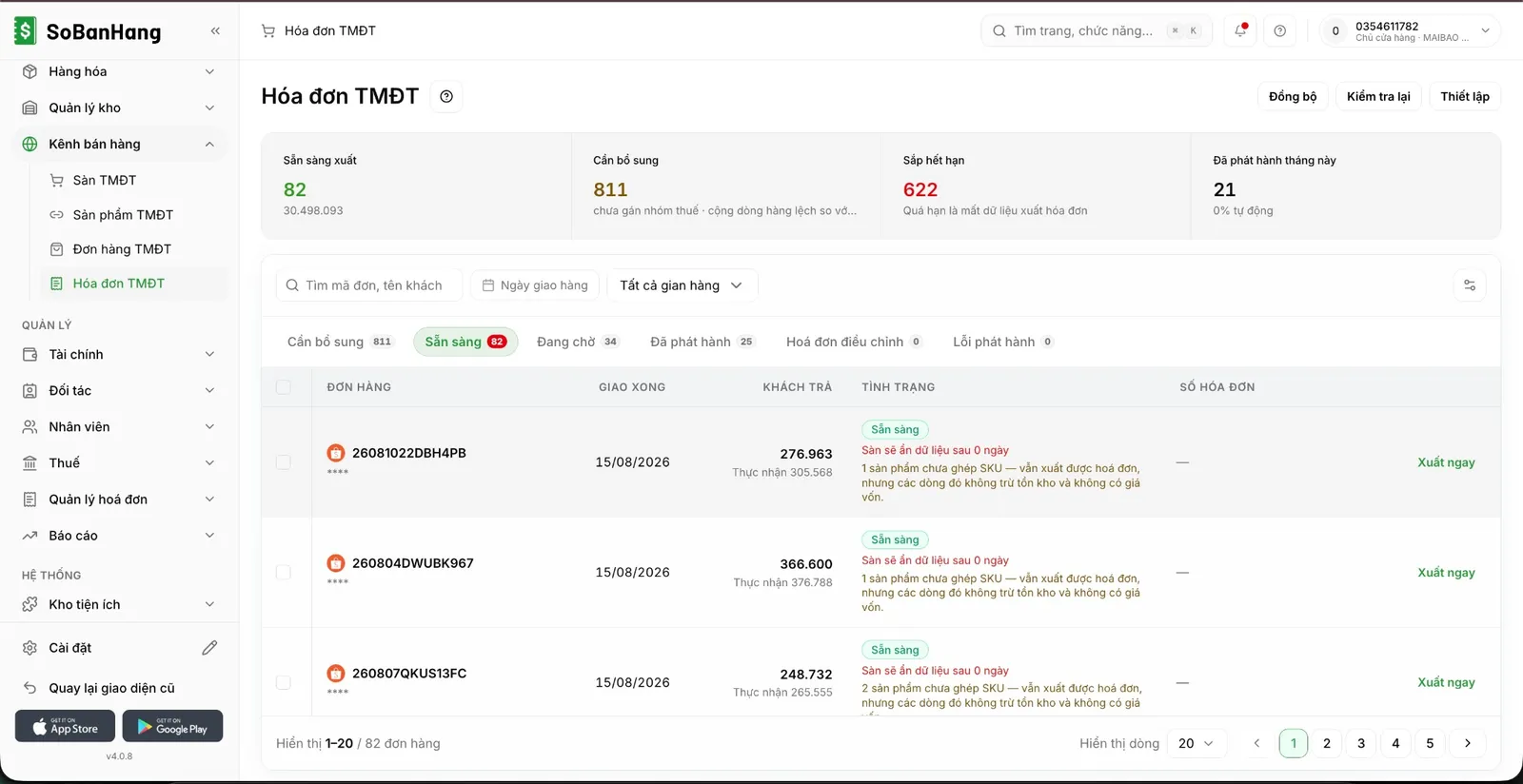This screenshot has height=784, width=1523.
Task: Expand the Tài chính sidebar menu
Action: click(x=120, y=355)
